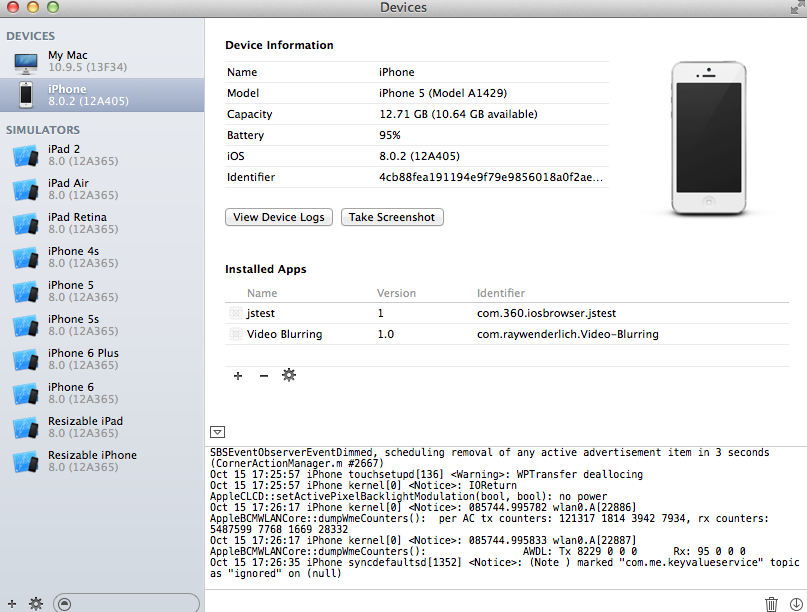Click the iPhone 6 simulator icon
The image size is (807, 612).
tap(26, 393)
